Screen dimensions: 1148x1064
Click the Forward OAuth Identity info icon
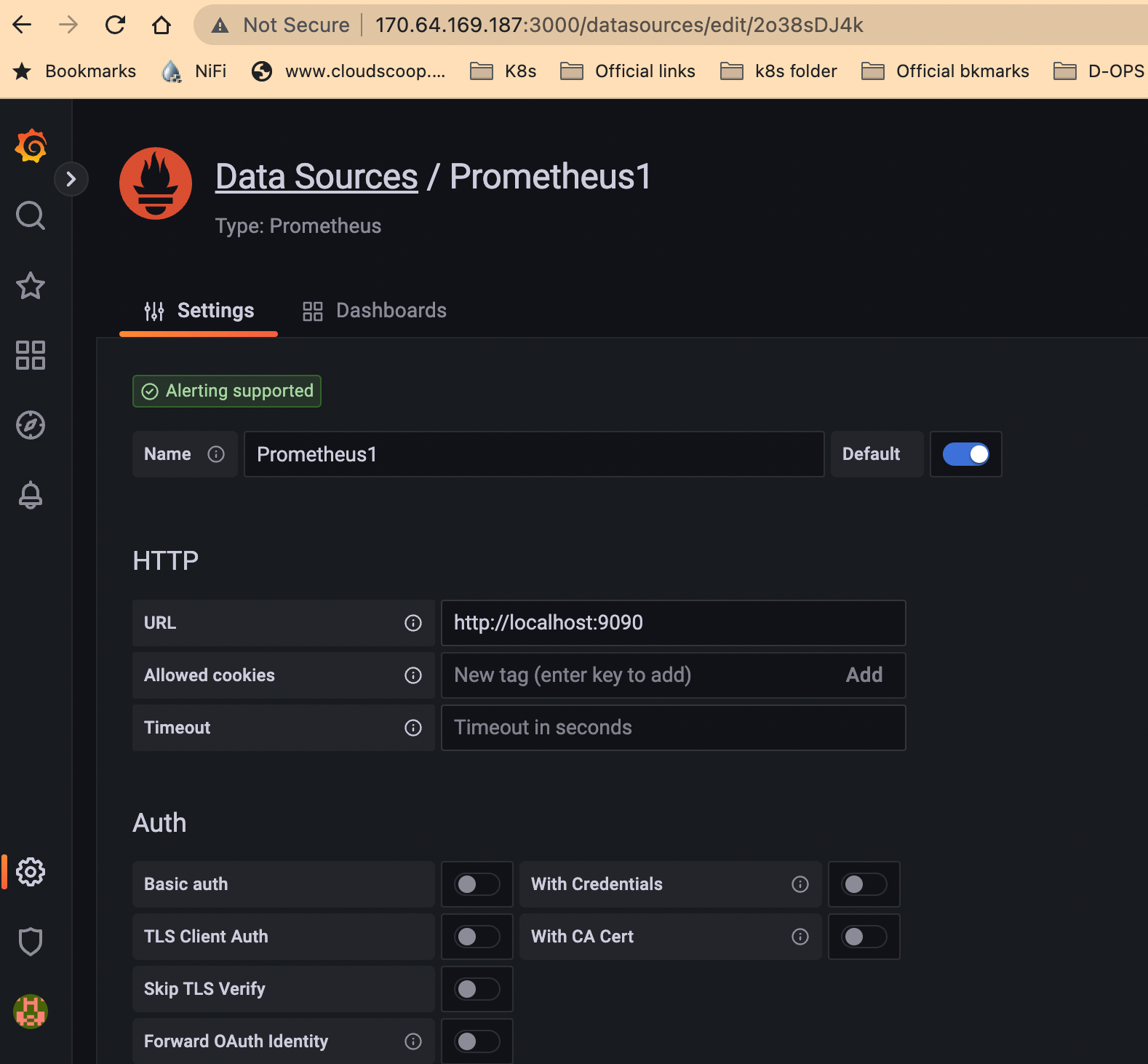[x=413, y=1041]
